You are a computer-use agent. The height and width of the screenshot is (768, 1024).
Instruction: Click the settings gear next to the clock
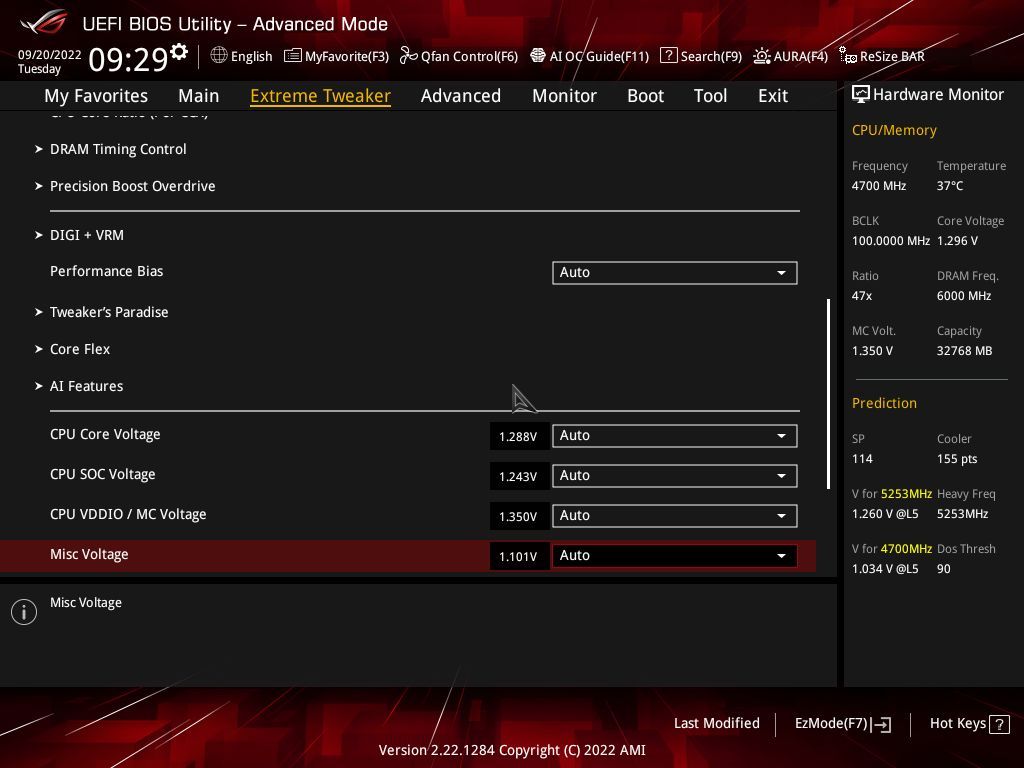click(x=178, y=51)
